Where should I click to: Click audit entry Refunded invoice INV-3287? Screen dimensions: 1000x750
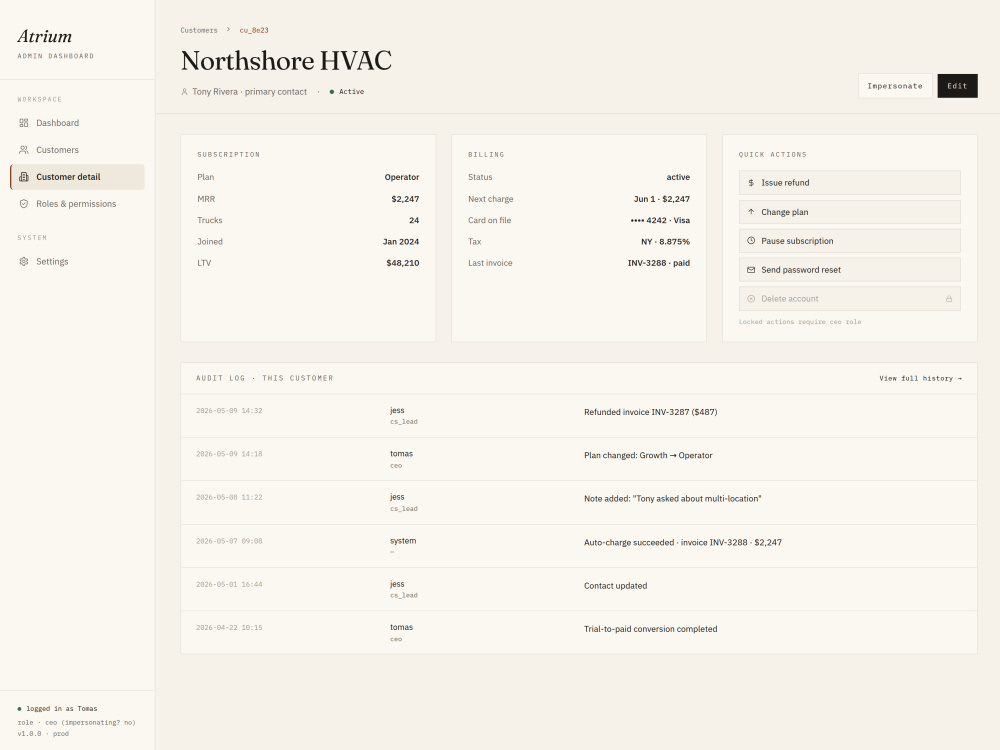(x=651, y=412)
